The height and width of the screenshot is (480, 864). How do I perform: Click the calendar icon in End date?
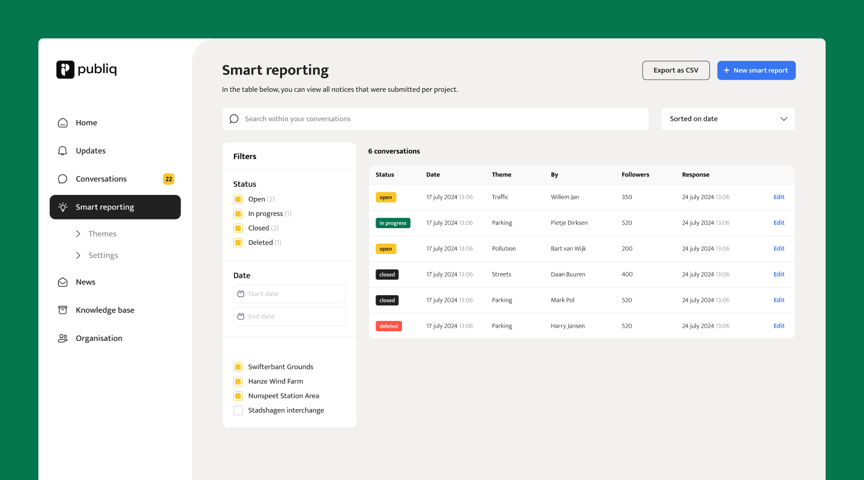(241, 316)
